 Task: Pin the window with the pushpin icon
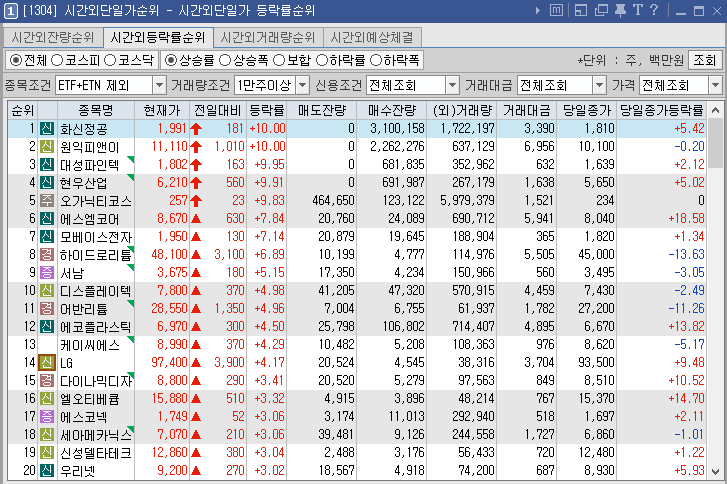click(x=620, y=10)
